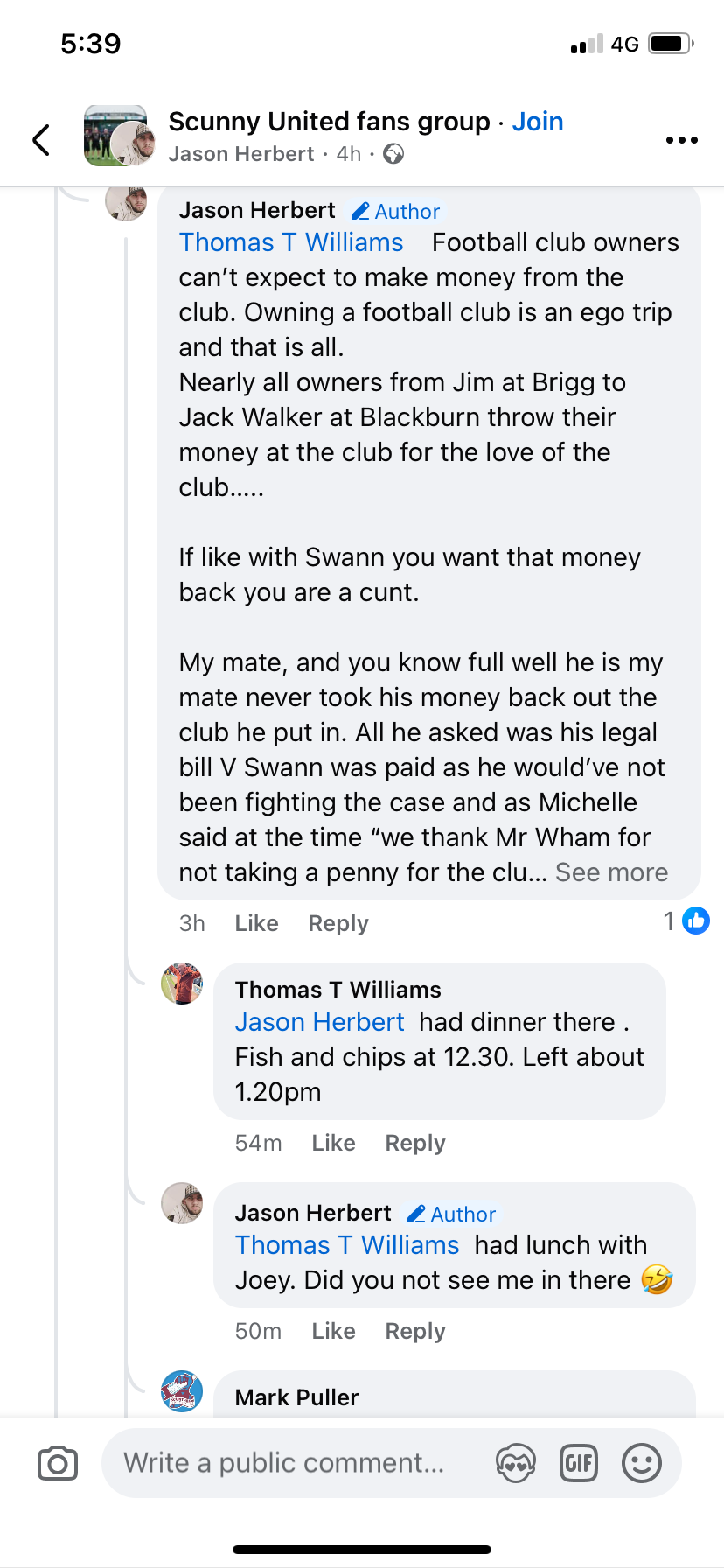Open the avatar sticker picker icon
The height and width of the screenshot is (1568, 724).
coord(515,1463)
